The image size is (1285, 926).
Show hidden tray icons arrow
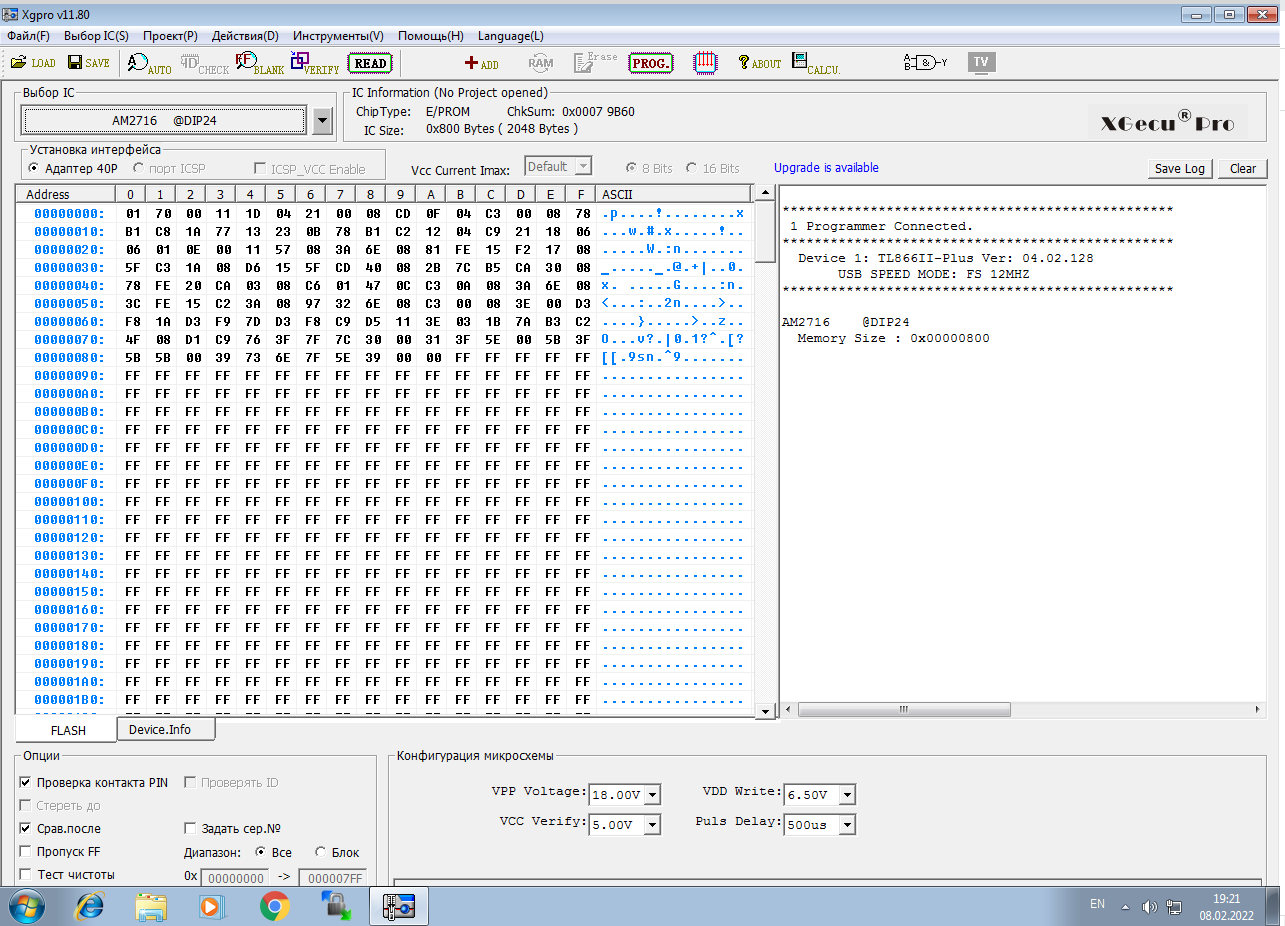[x=1125, y=907]
